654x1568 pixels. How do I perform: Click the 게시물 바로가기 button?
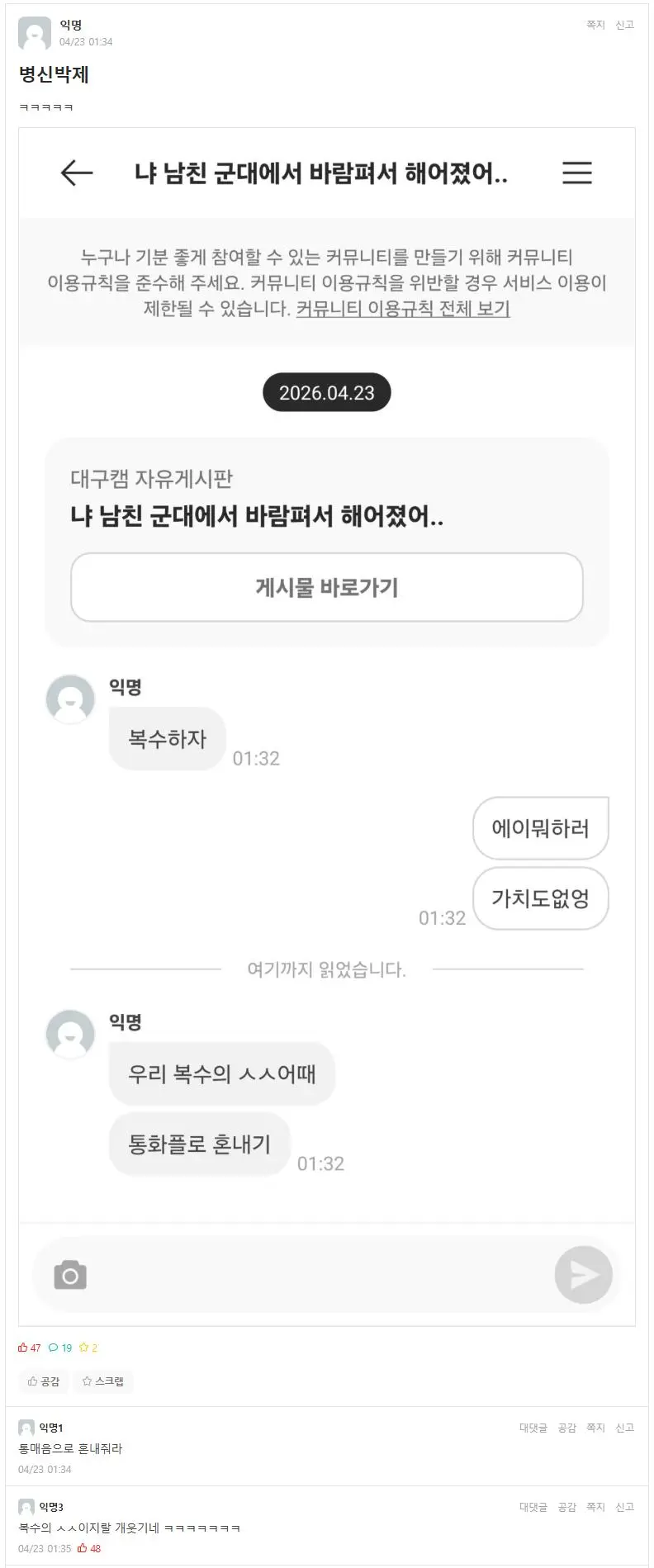click(x=326, y=587)
